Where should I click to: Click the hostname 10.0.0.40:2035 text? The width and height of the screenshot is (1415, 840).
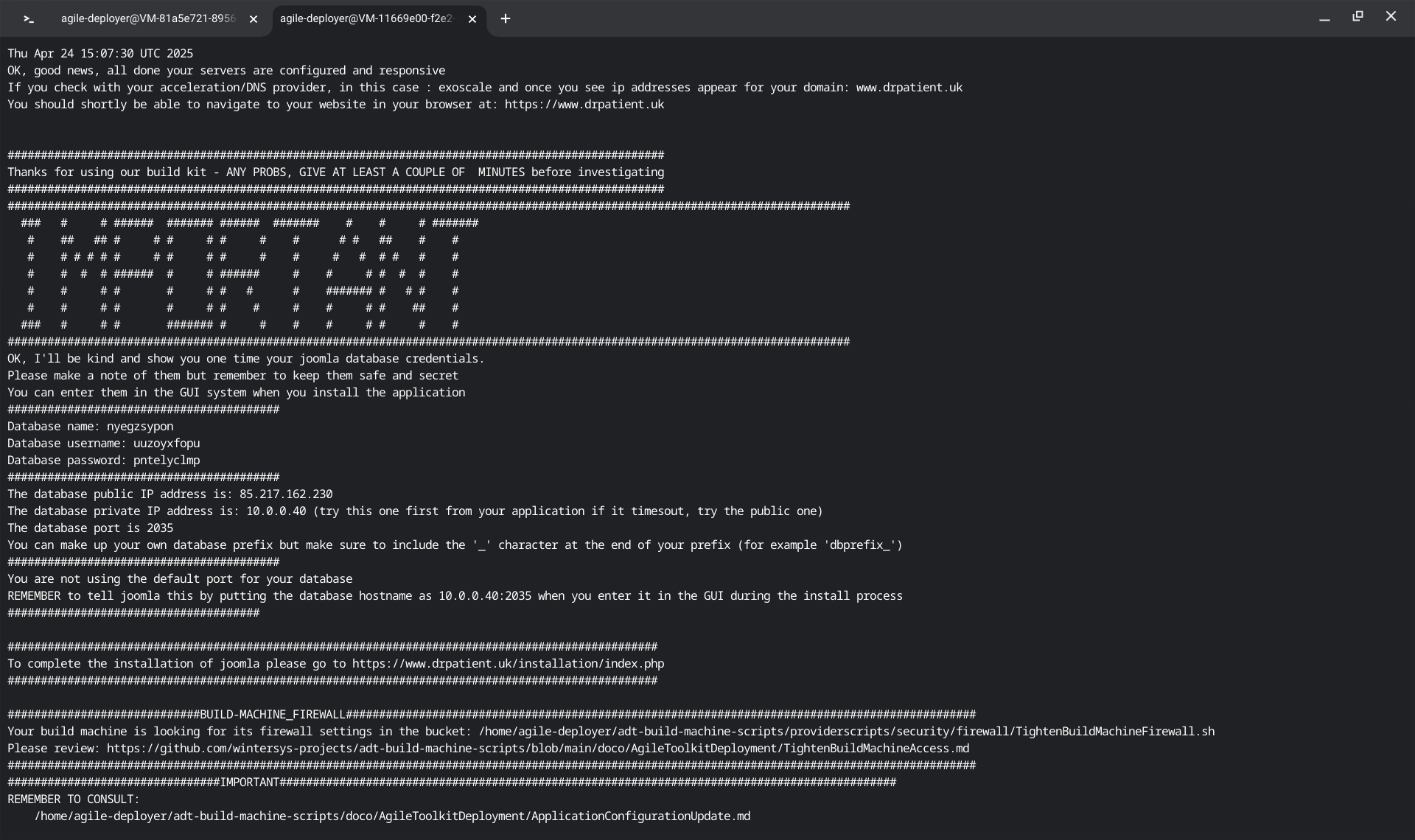pos(484,596)
